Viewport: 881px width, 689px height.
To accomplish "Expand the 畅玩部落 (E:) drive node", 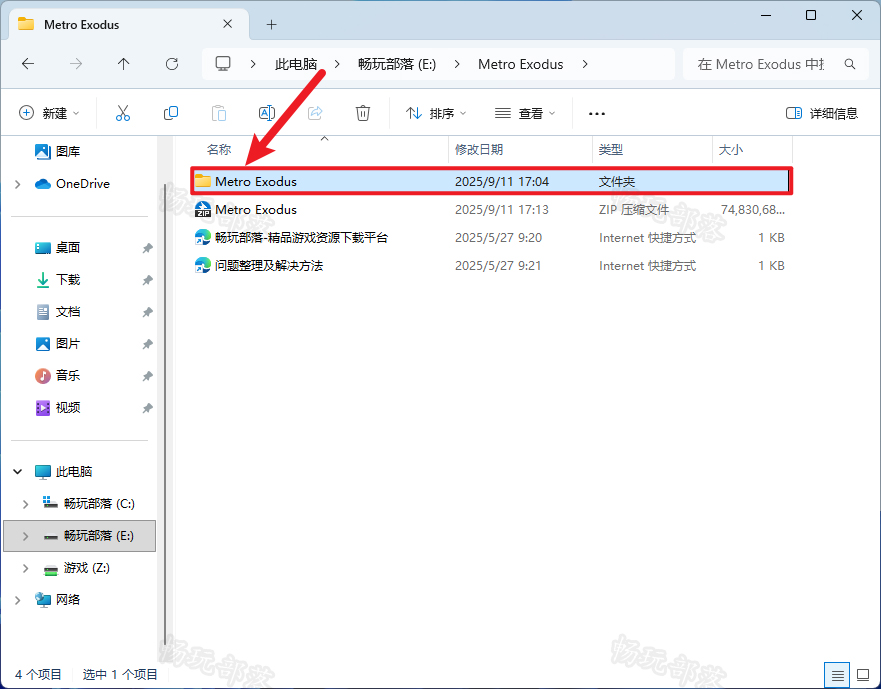I will (x=25, y=536).
